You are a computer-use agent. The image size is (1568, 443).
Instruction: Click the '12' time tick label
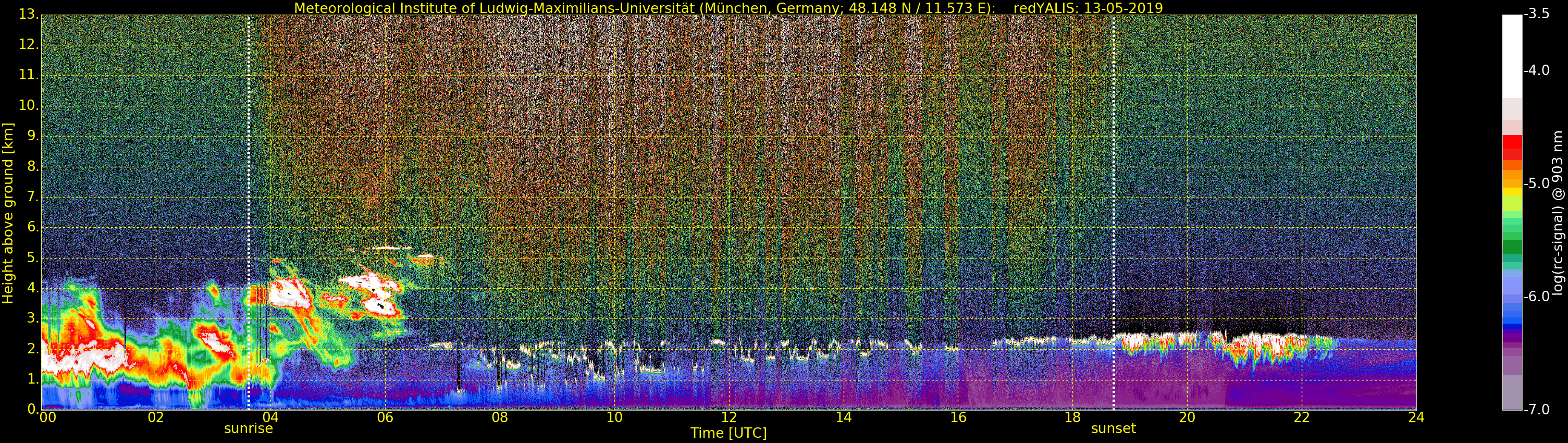tap(729, 417)
